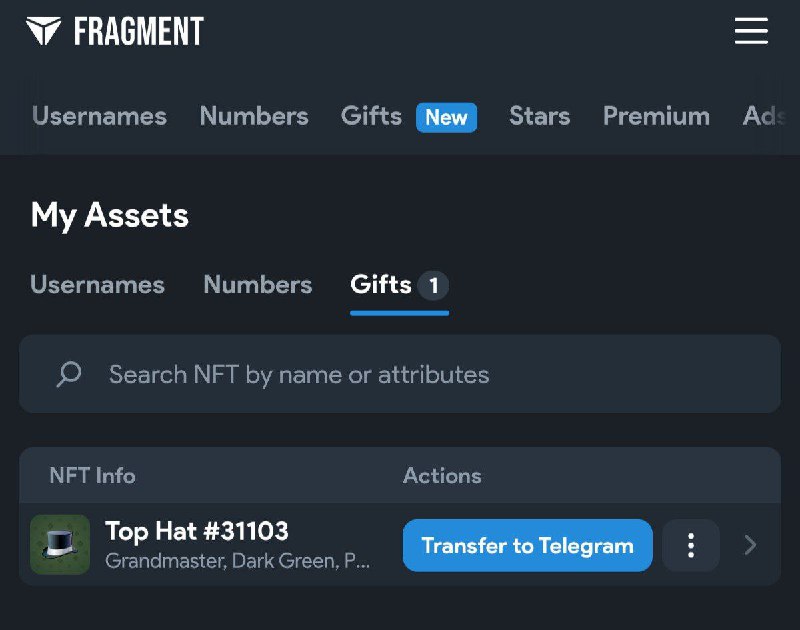The width and height of the screenshot is (800, 630).
Task: Click the New badge beside Gifts
Action: [446, 117]
